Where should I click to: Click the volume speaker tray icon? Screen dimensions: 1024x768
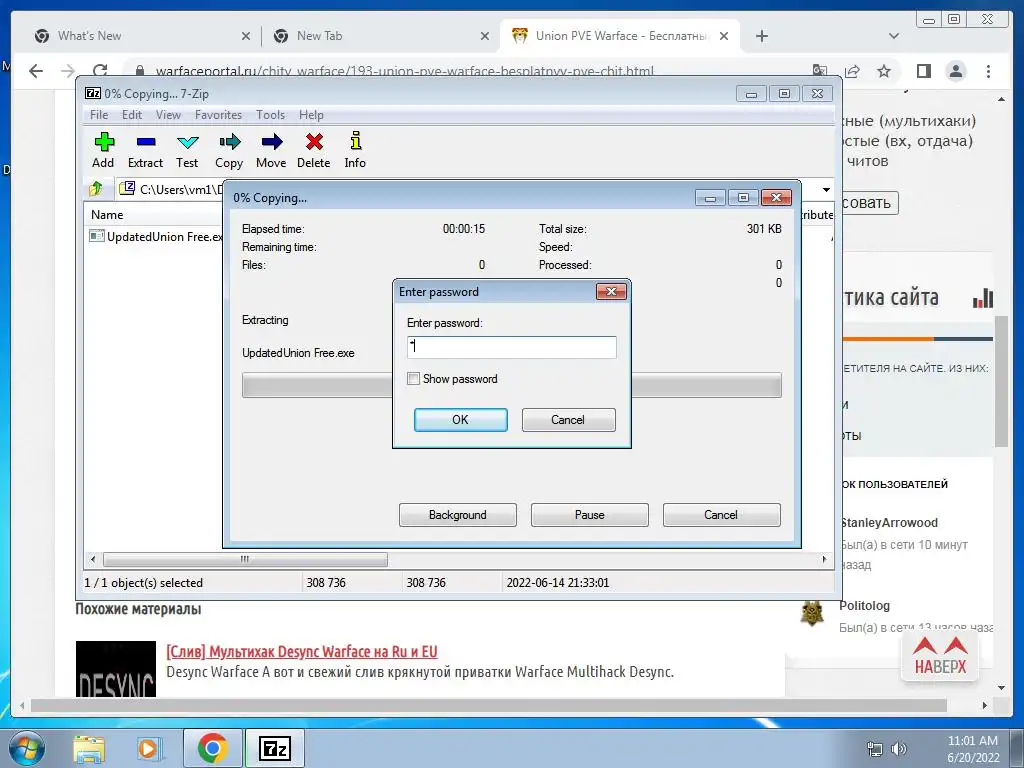point(899,749)
